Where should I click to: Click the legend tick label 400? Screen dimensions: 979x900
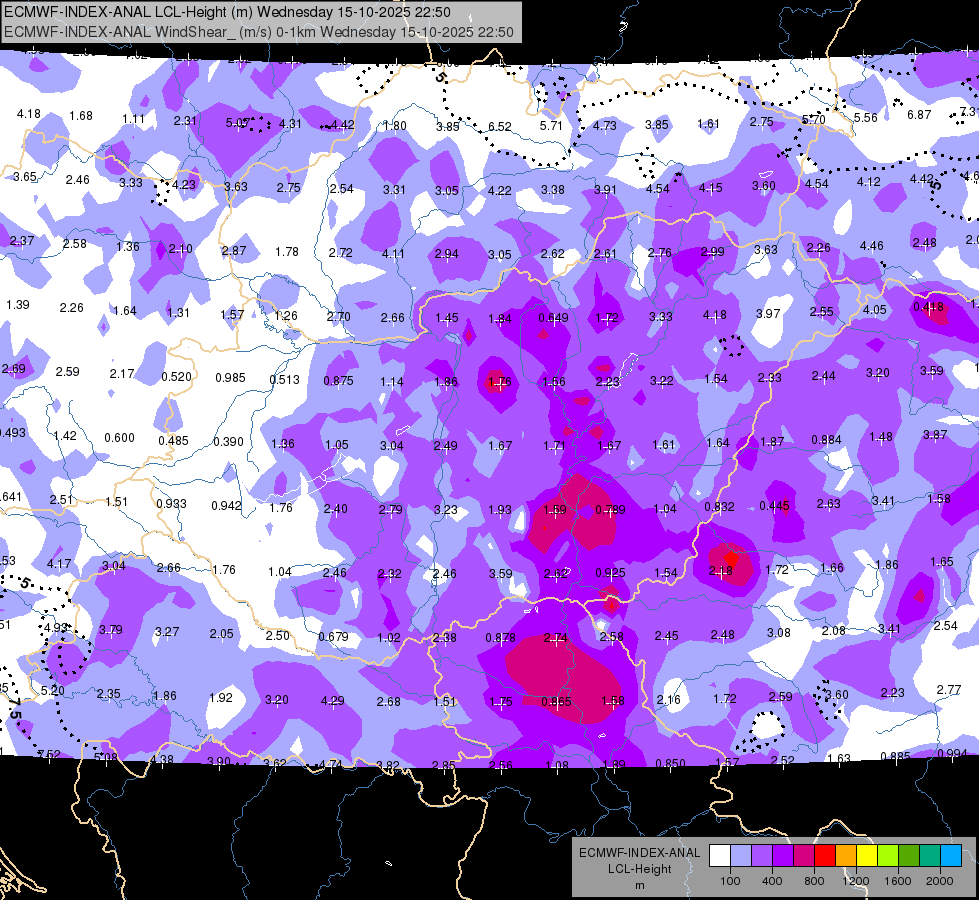(772, 881)
